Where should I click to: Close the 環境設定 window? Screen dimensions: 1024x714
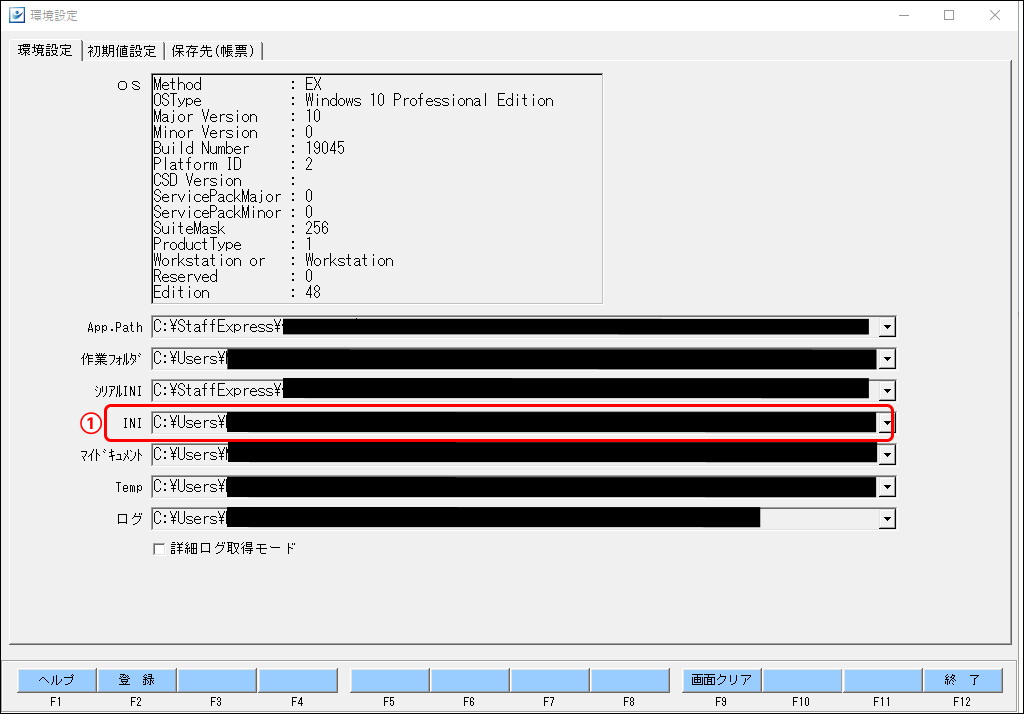pyautogui.click(x=995, y=15)
